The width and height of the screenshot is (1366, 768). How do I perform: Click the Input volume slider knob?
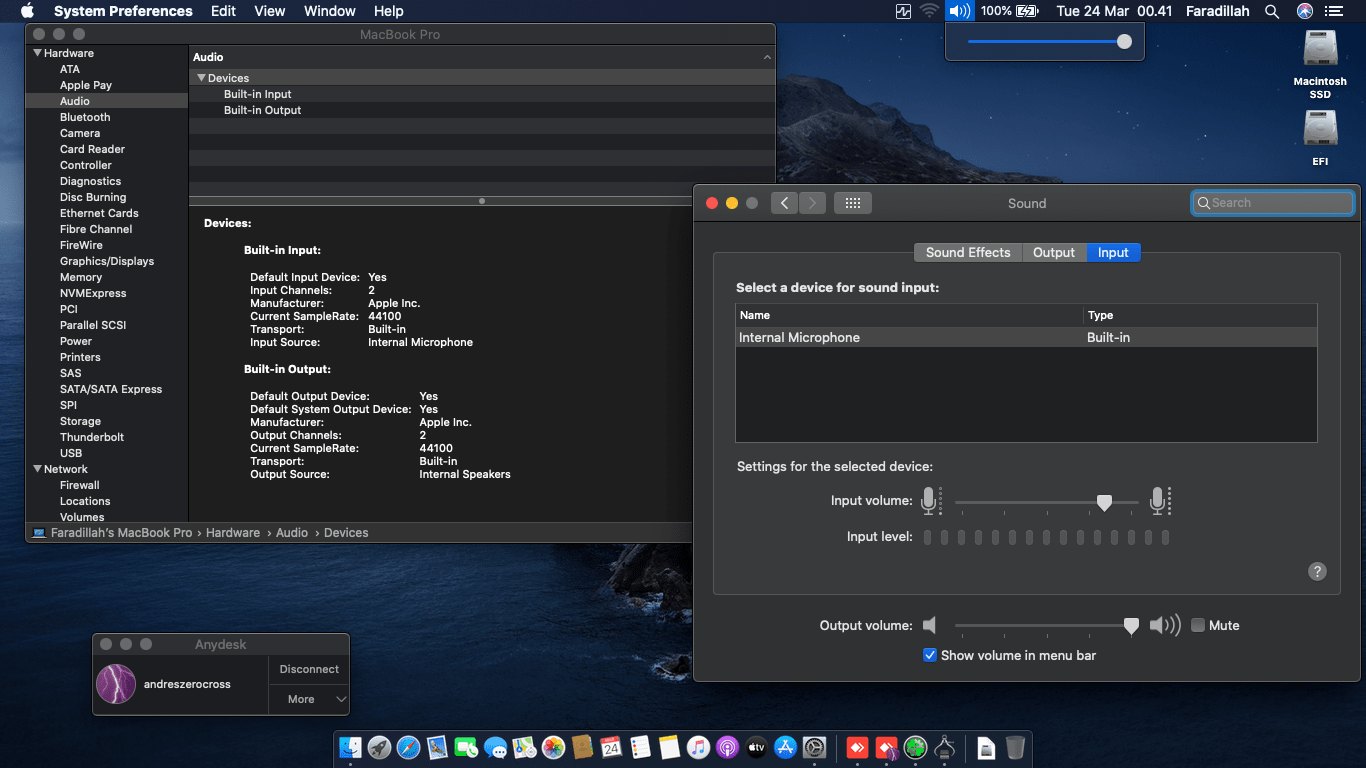(1104, 502)
